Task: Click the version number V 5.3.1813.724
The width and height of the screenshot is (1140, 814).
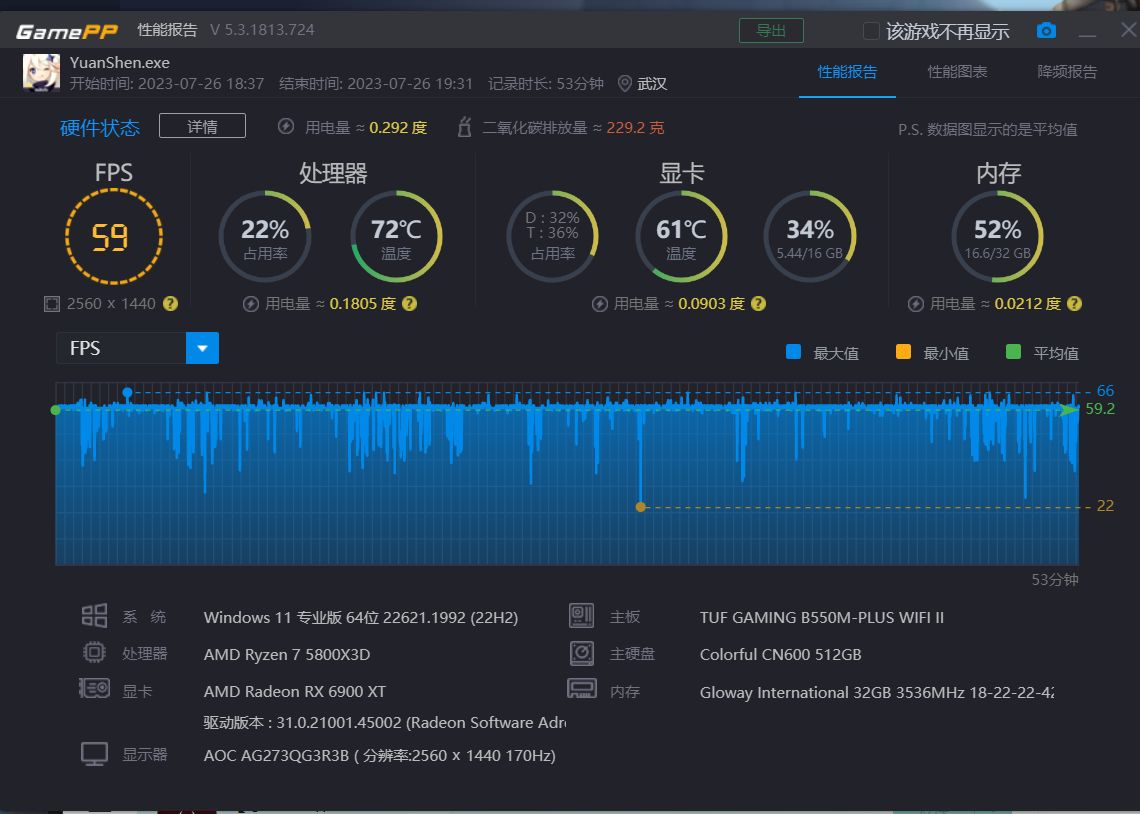Action: (x=262, y=30)
